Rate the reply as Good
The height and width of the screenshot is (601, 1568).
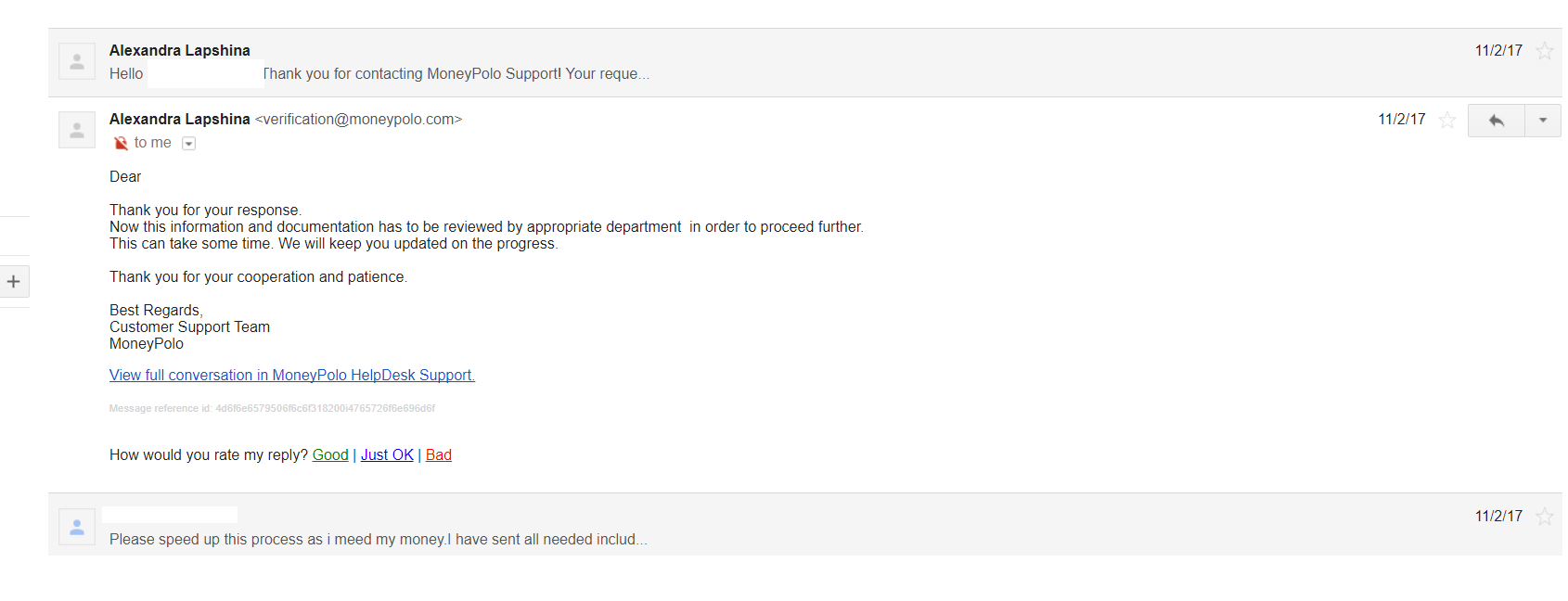pos(330,454)
